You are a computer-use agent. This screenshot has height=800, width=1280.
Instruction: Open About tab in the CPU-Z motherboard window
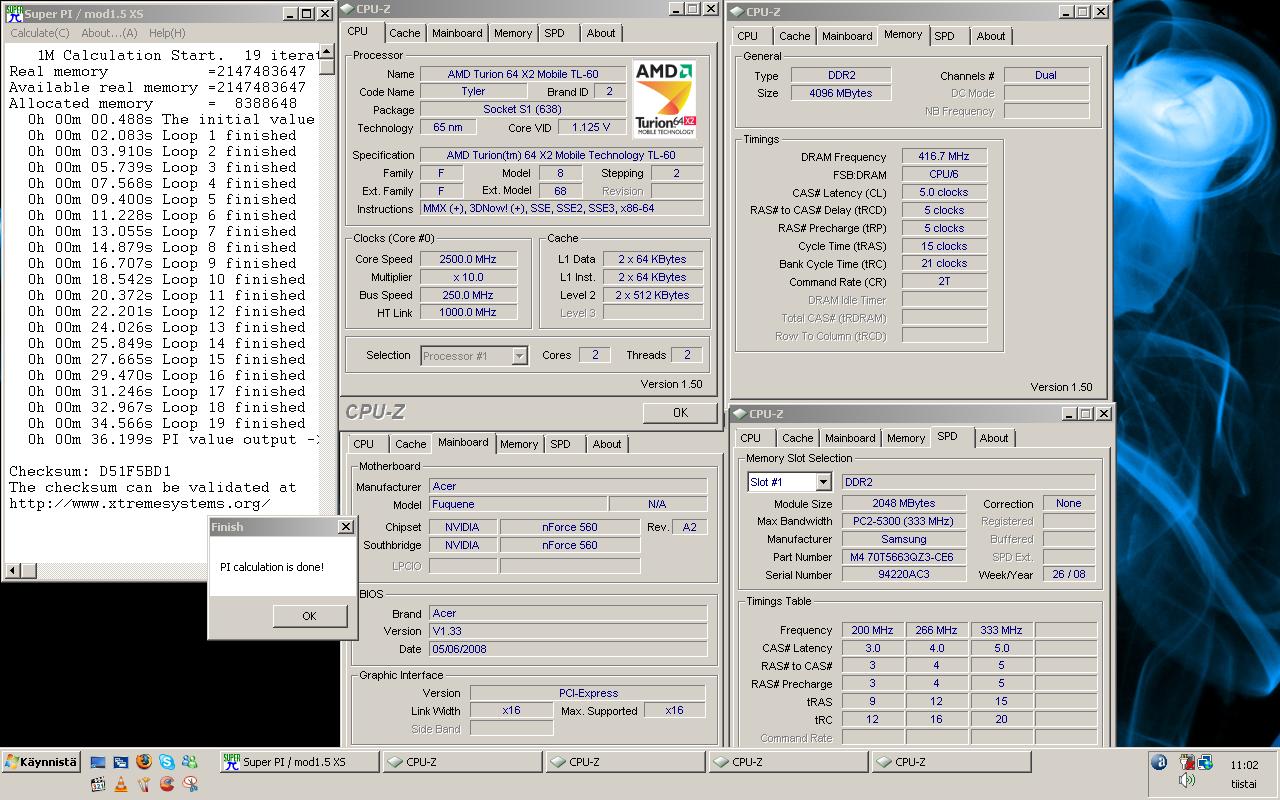point(607,444)
